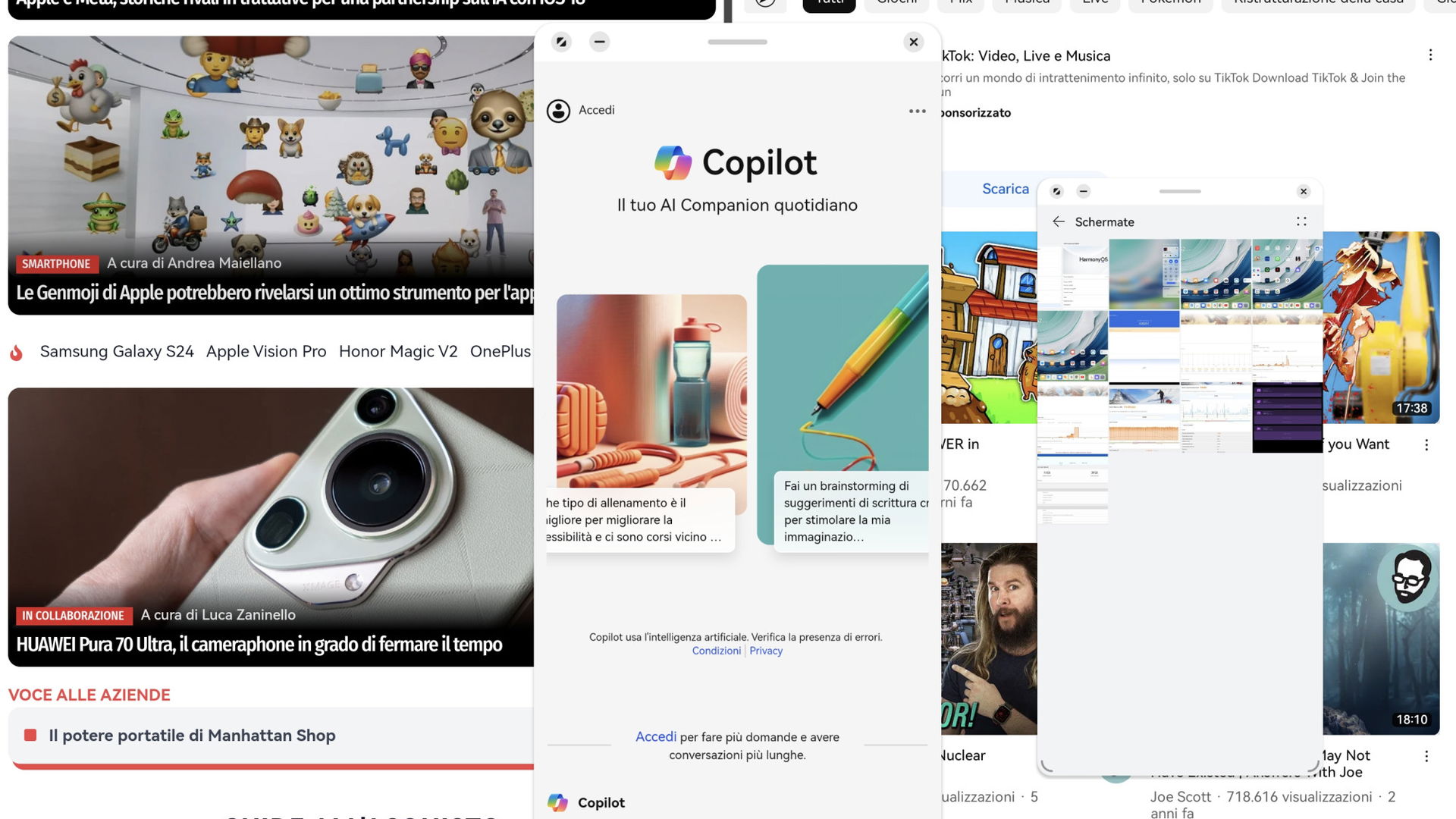Click the red square icon beside Manhattan Shop
Screen dimensions: 1456x819
pyautogui.click(x=30, y=735)
